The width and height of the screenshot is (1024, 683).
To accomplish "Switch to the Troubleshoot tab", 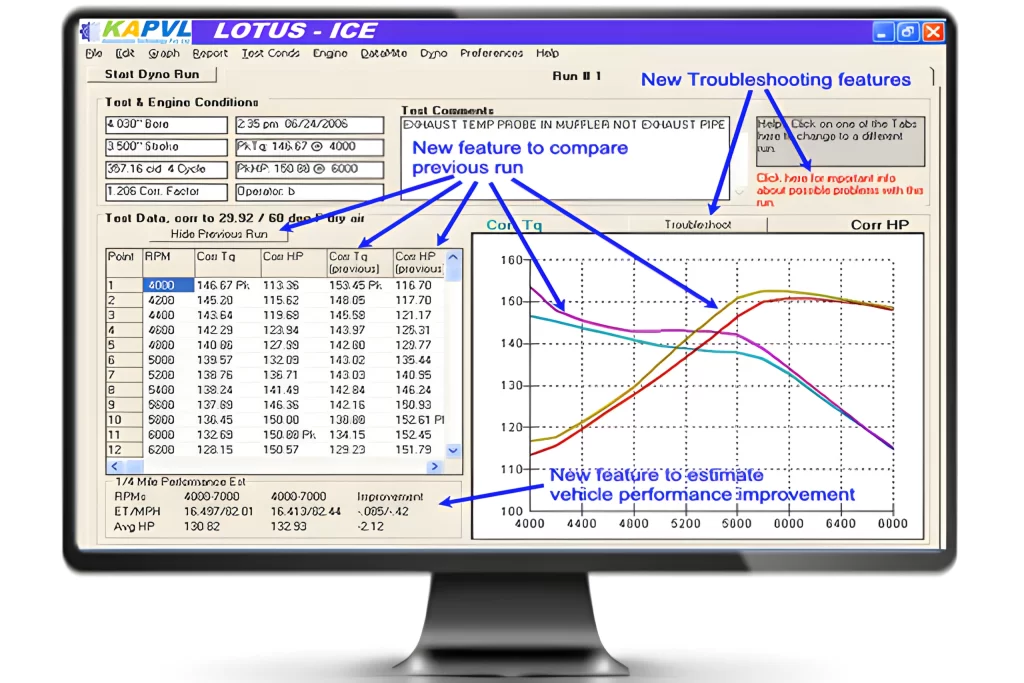I will tap(698, 225).
